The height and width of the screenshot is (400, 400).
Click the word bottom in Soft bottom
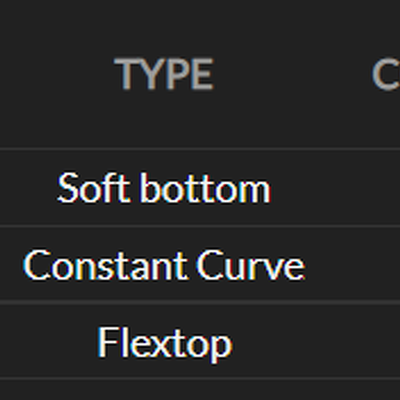(x=205, y=188)
